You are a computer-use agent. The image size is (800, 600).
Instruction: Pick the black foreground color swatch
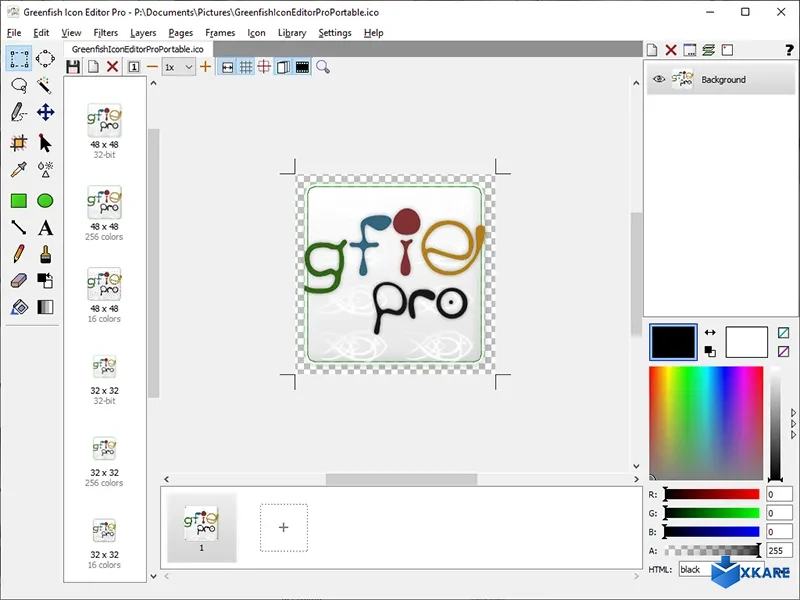click(673, 342)
